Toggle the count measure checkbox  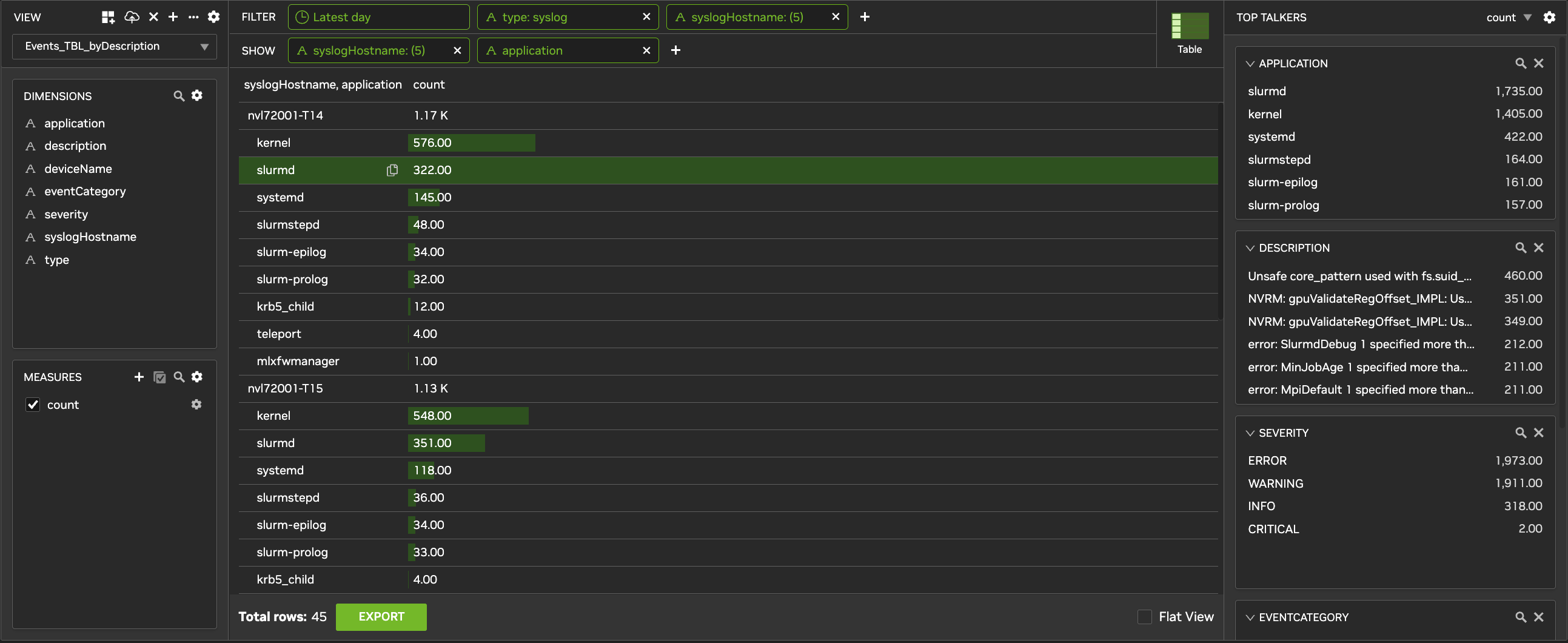pos(33,405)
